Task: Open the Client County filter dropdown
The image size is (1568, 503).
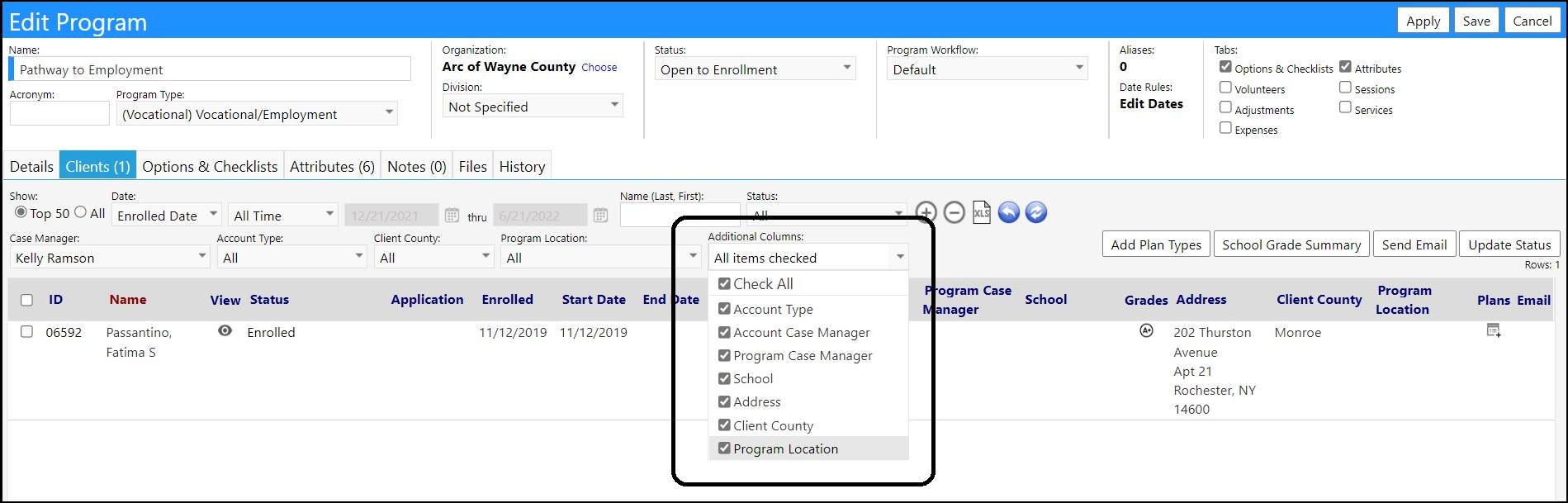Action: point(433,258)
